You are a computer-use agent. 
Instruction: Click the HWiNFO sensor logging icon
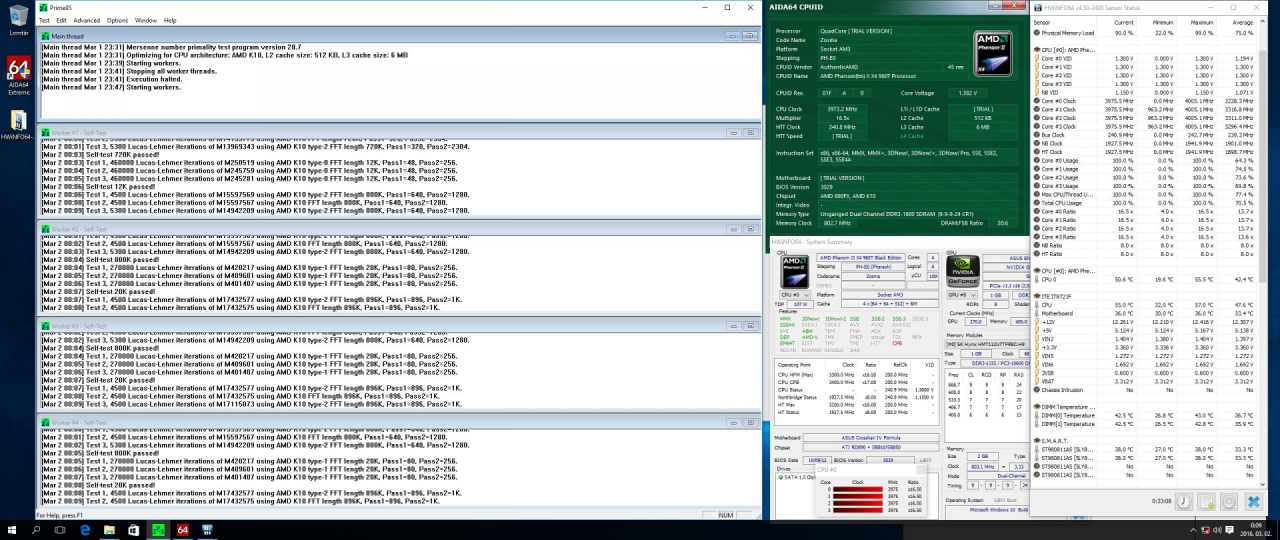click(1207, 502)
